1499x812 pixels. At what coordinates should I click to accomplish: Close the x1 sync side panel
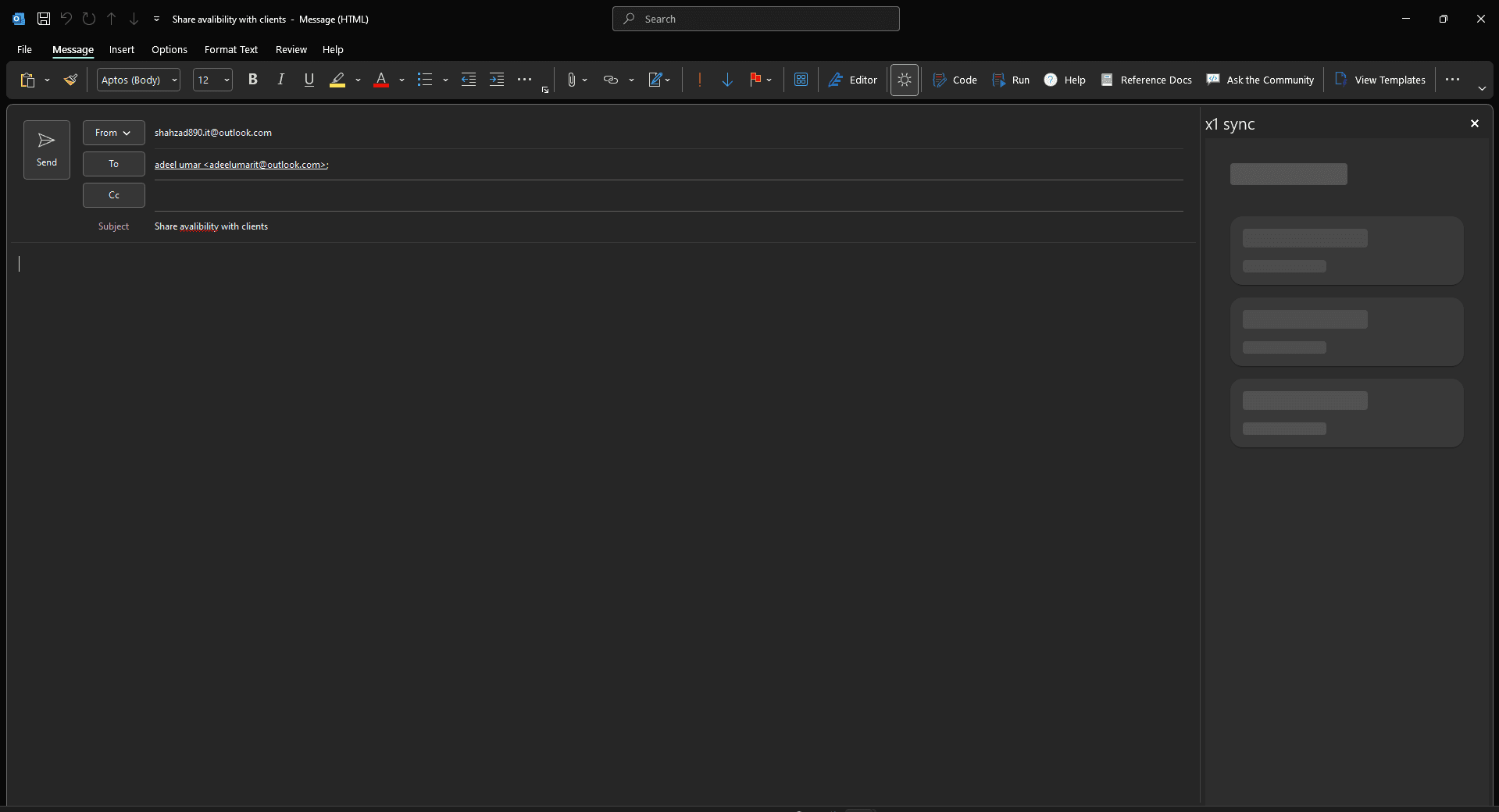[x=1475, y=123]
